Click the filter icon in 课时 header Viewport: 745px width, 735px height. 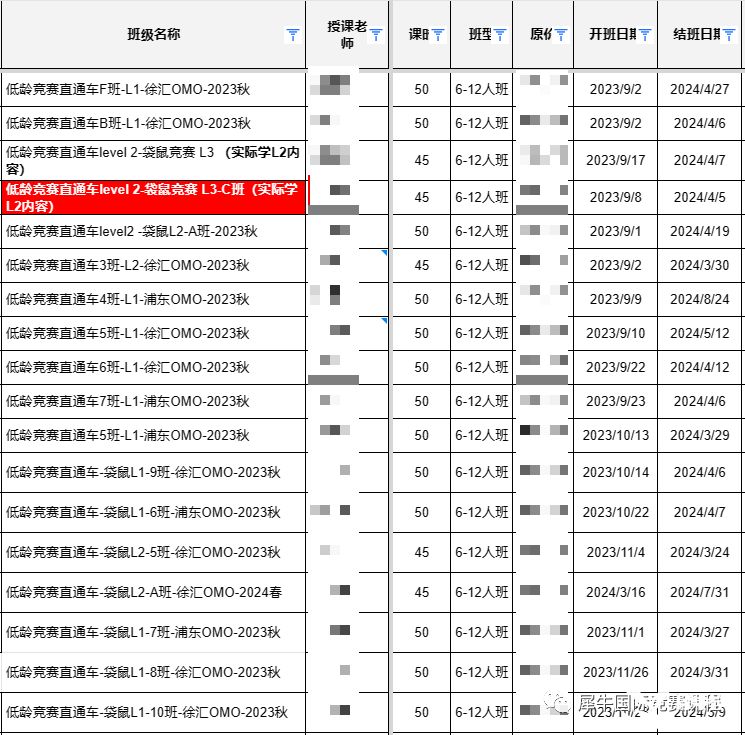point(438,35)
